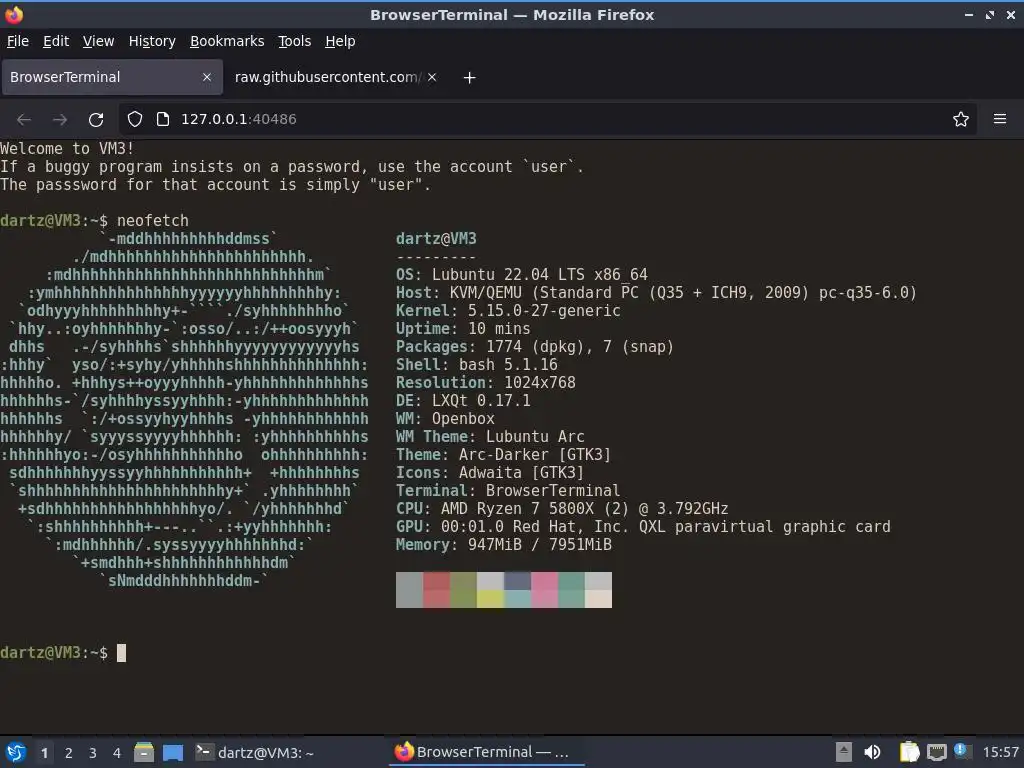This screenshot has height=768, width=1024.
Task: Click the 'Uptime: 10 mins' line
Action: click(463, 328)
